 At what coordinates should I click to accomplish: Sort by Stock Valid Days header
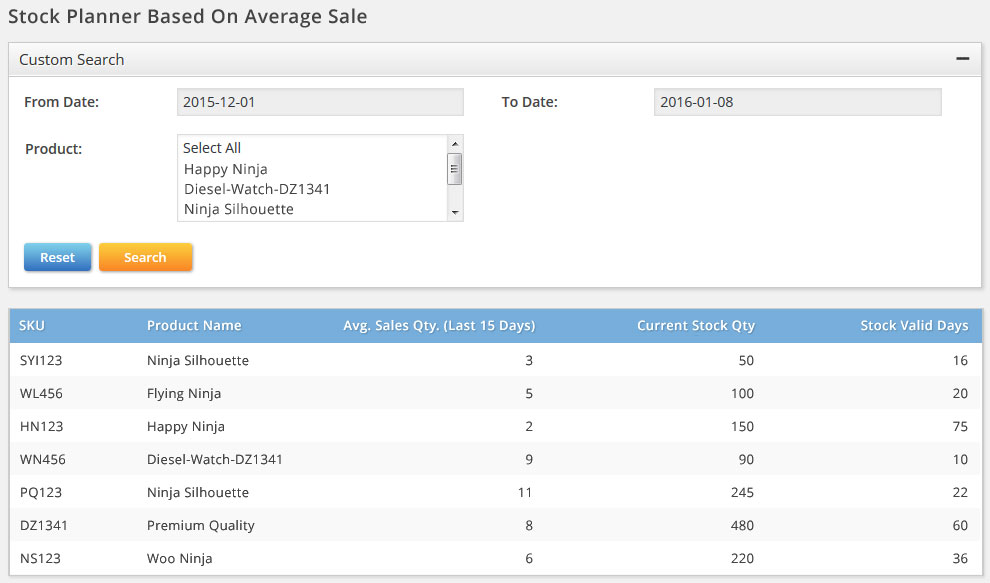tap(914, 325)
